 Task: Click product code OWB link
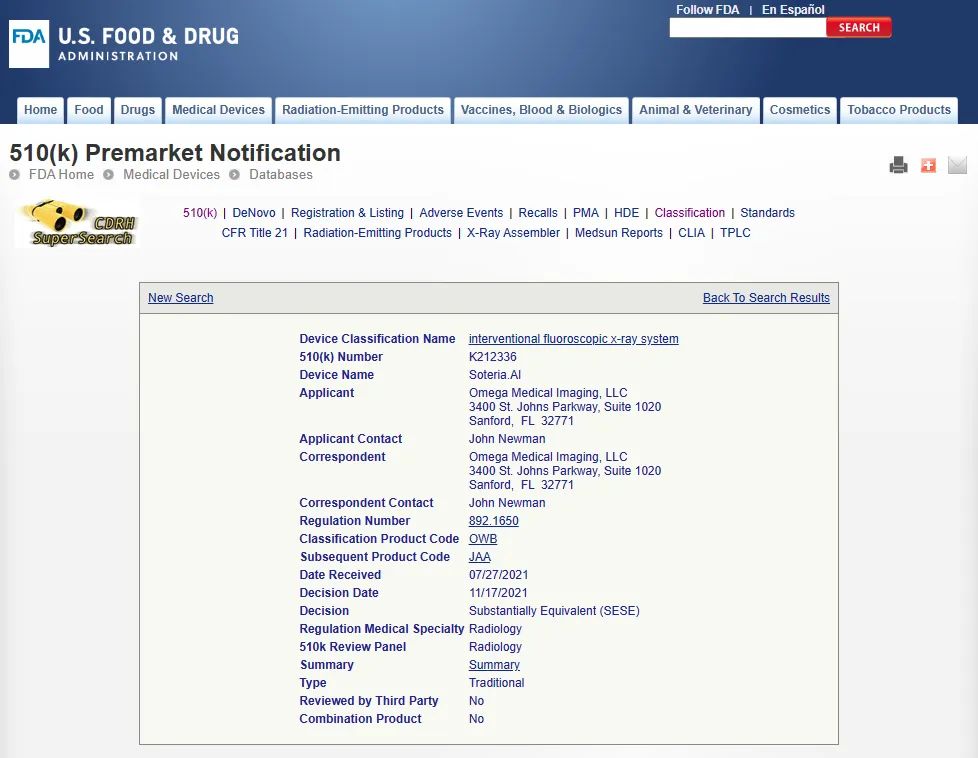[482, 539]
